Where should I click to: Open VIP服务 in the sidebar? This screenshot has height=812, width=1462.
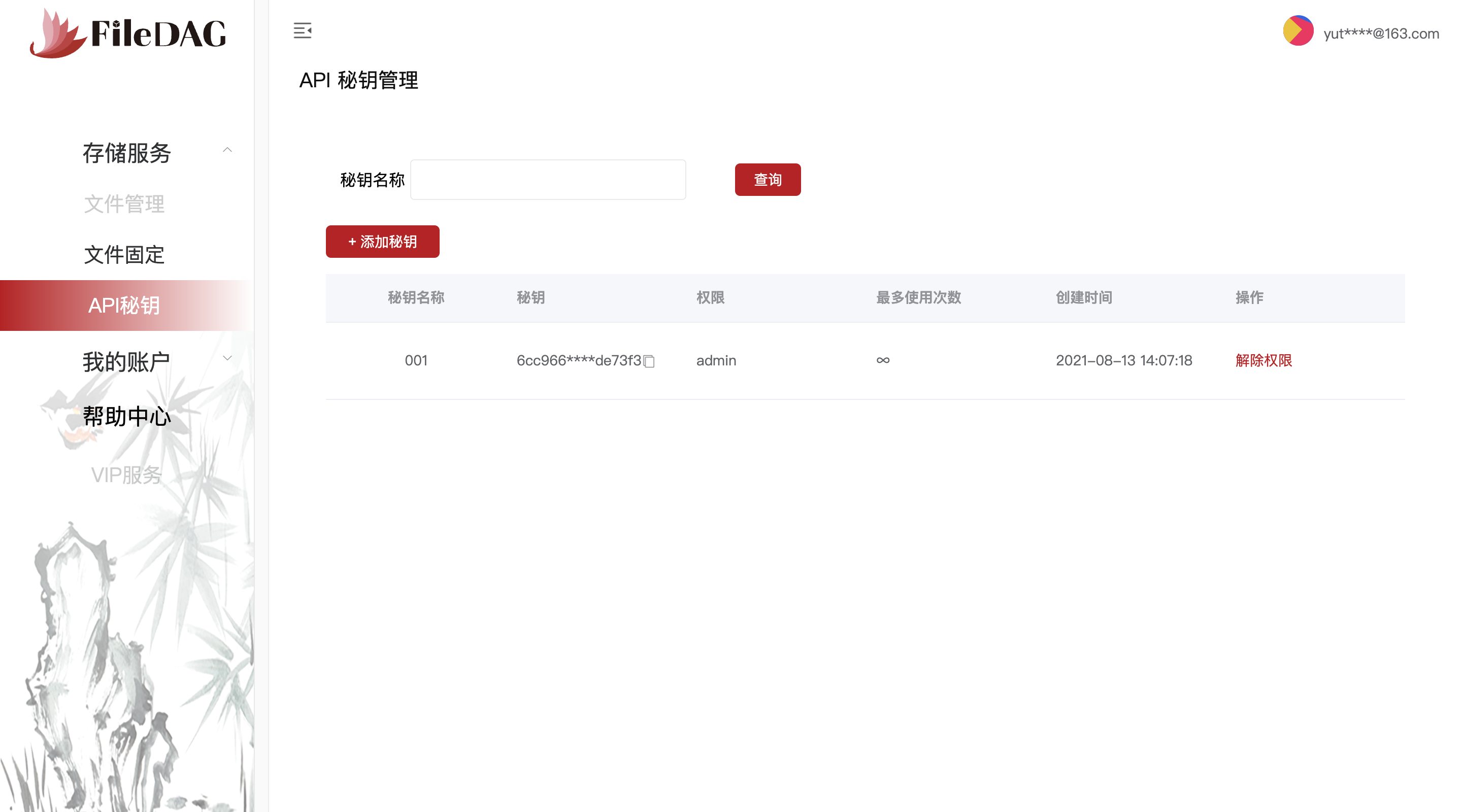pyautogui.click(x=126, y=475)
